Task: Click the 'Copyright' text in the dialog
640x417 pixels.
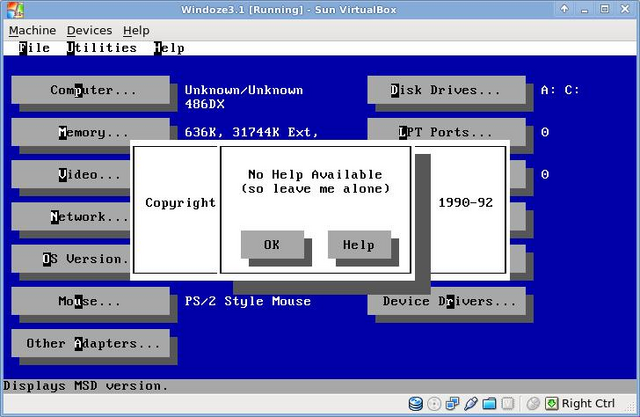Action: [x=180, y=202]
